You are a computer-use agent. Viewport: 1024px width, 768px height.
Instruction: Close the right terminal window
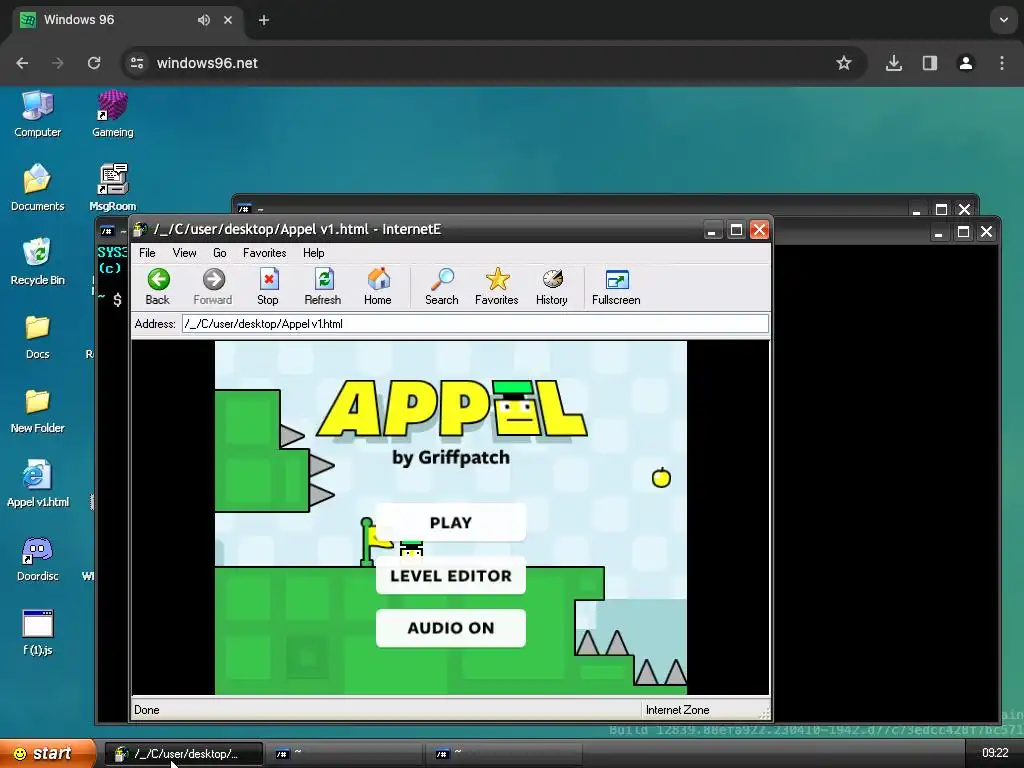coord(986,232)
